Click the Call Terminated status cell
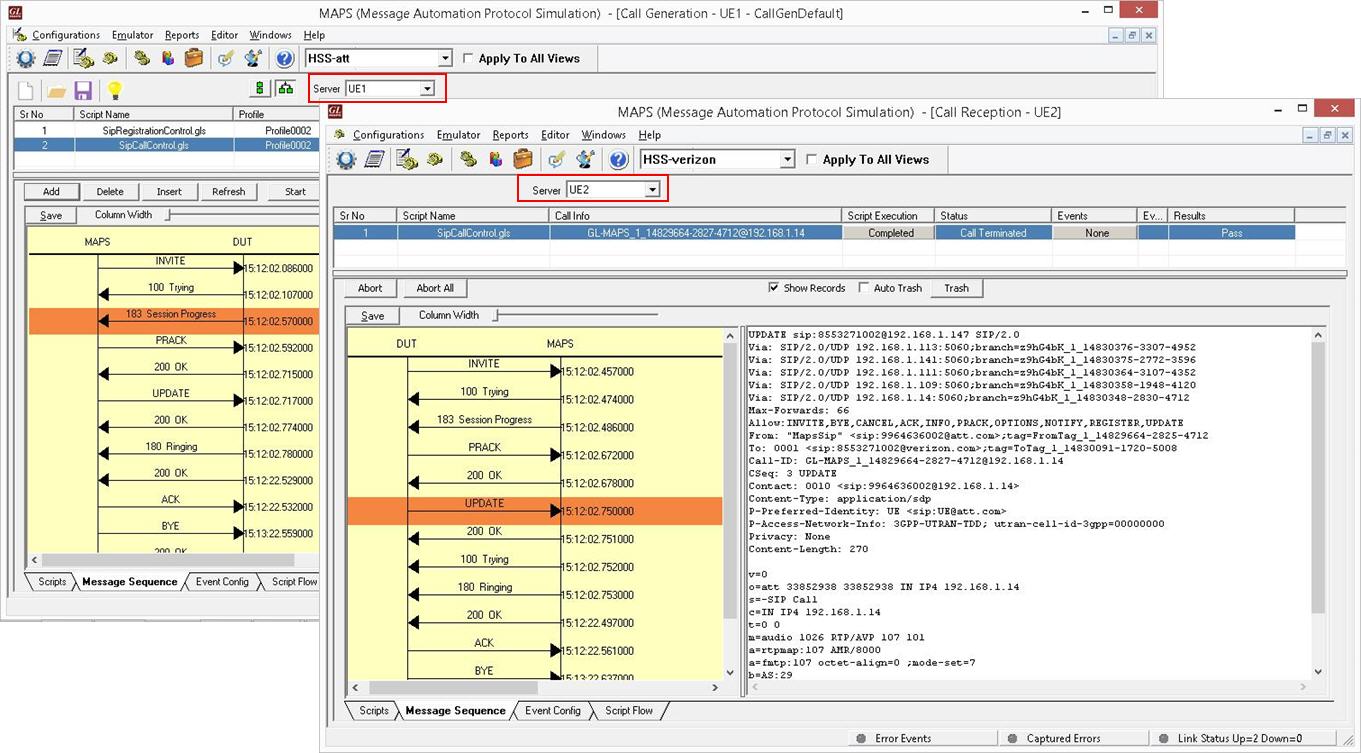This screenshot has width=1361, height=753. 993,233
